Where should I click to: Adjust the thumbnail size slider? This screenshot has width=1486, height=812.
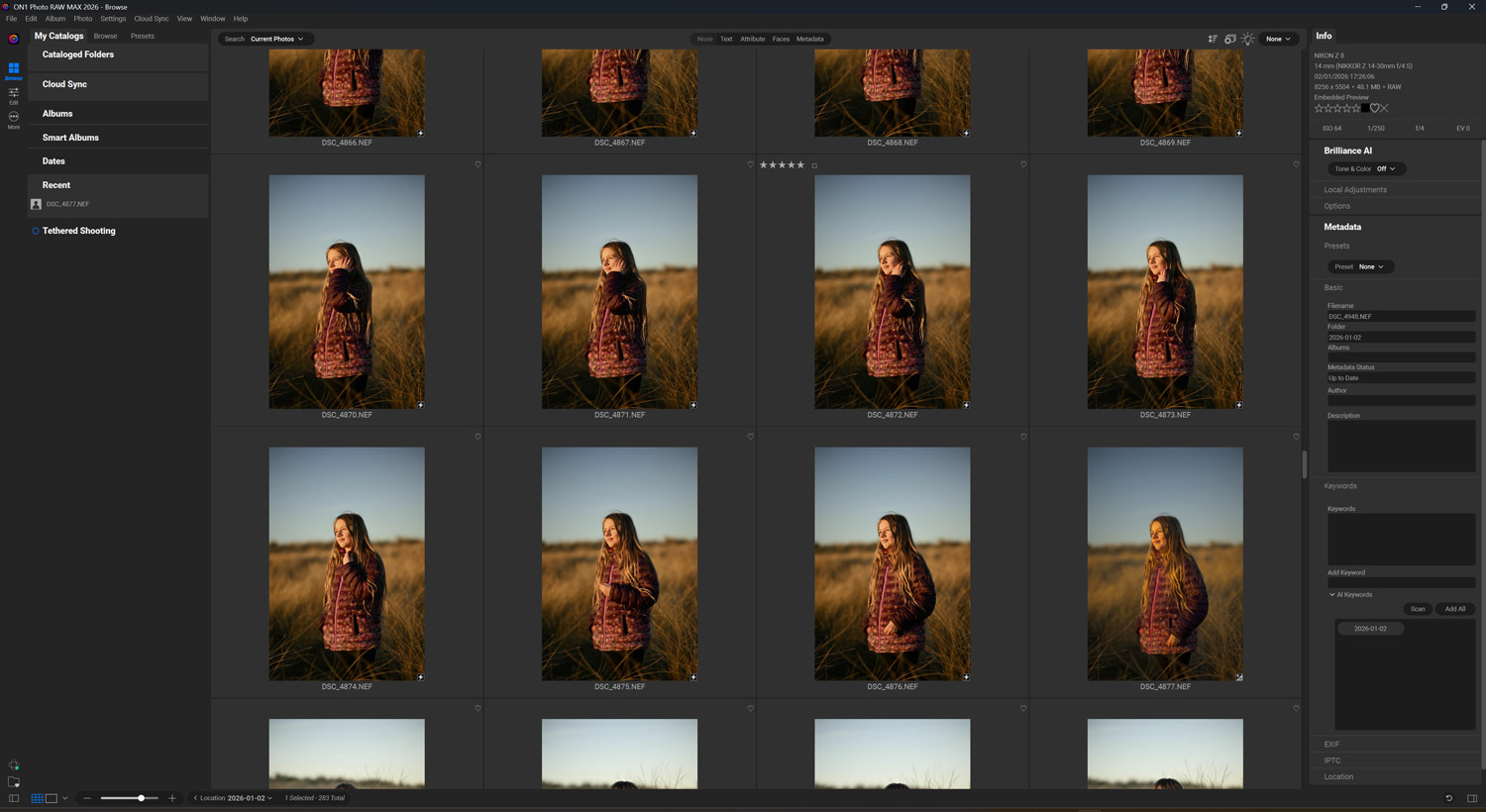click(142, 797)
